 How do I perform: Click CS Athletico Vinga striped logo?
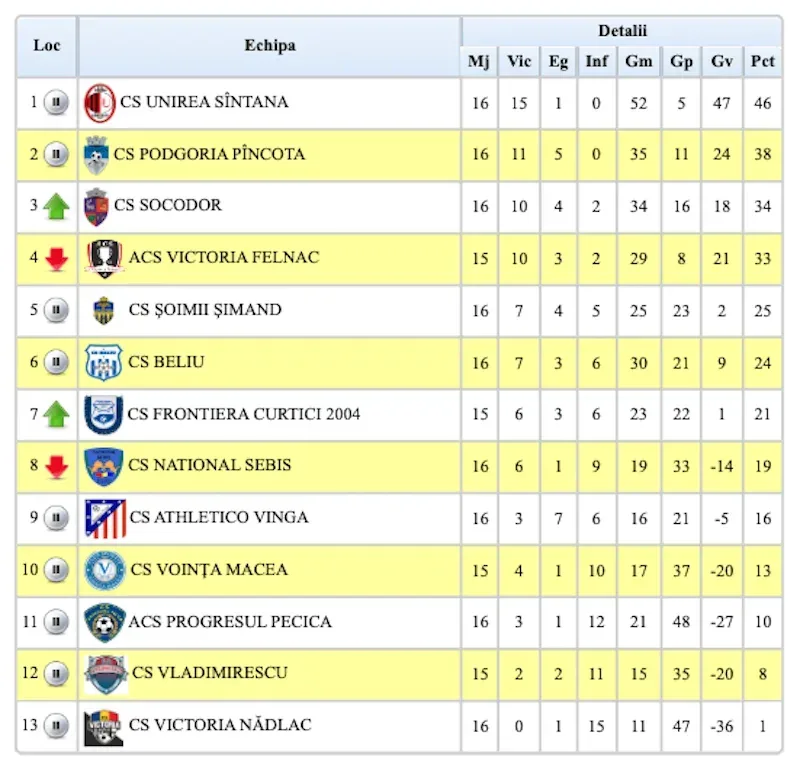click(x=105, y=518)
